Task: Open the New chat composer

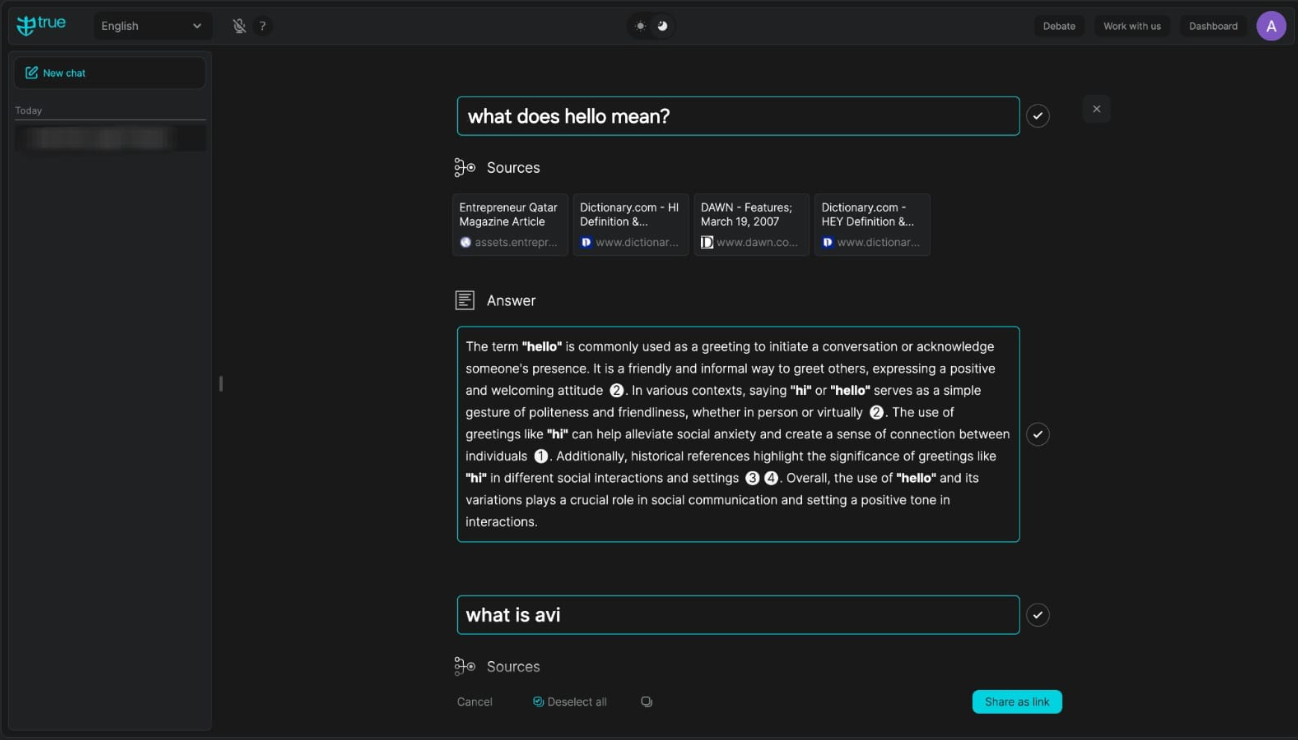Action: pos(110,72)
